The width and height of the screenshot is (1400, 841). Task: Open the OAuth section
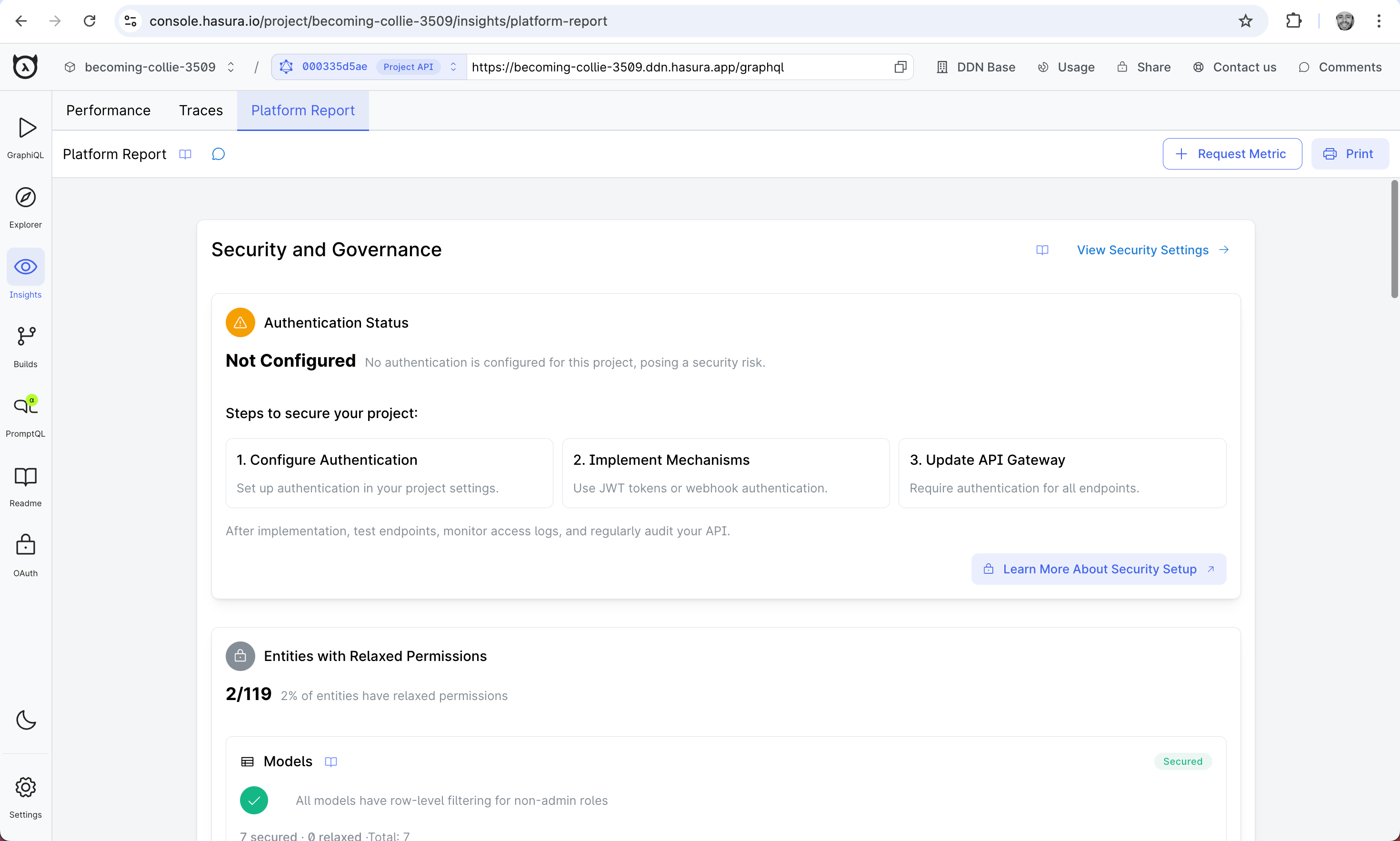click(x=25, y=554)
